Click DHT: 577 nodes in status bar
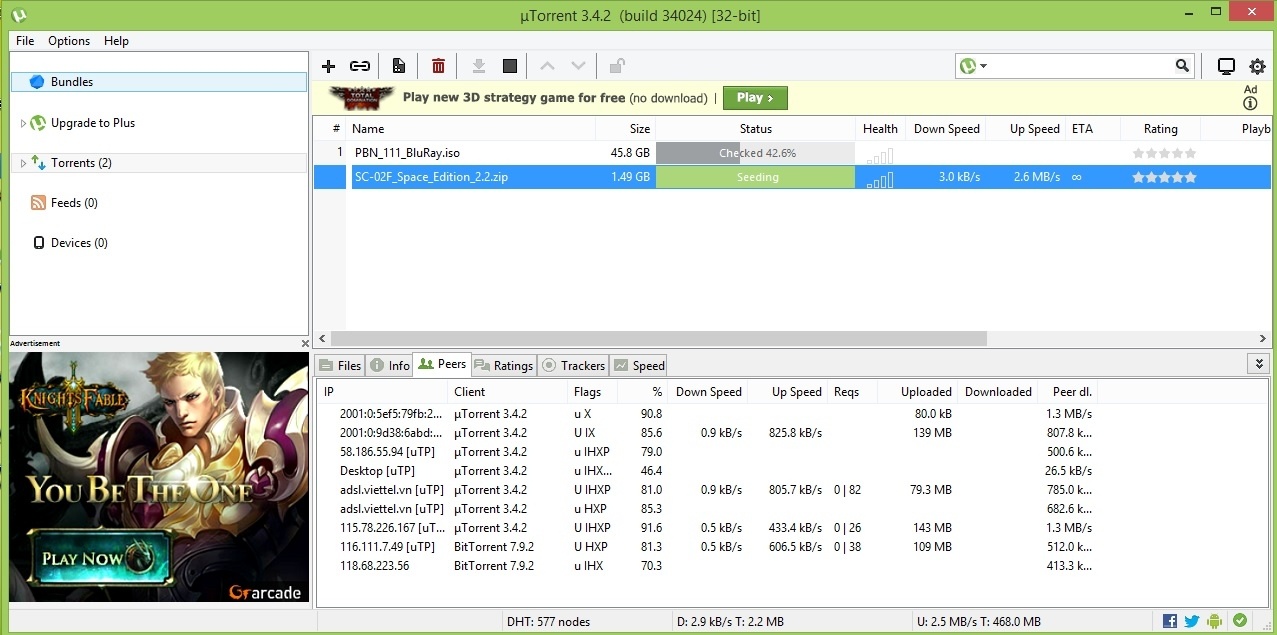 [x=548, y=621]
